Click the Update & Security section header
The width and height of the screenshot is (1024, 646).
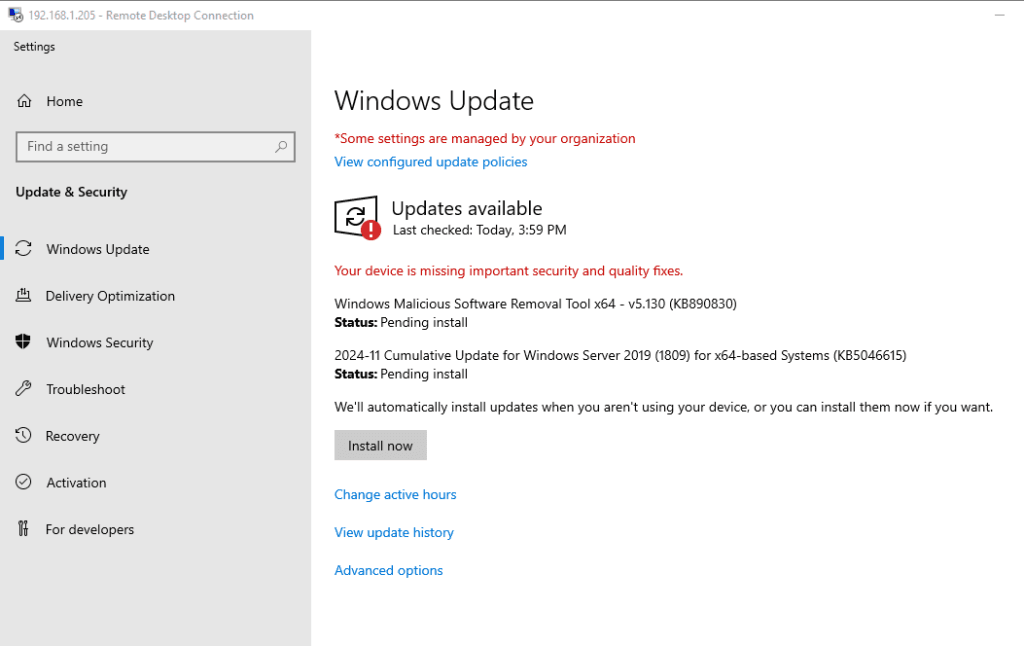(x=71, y=192)
